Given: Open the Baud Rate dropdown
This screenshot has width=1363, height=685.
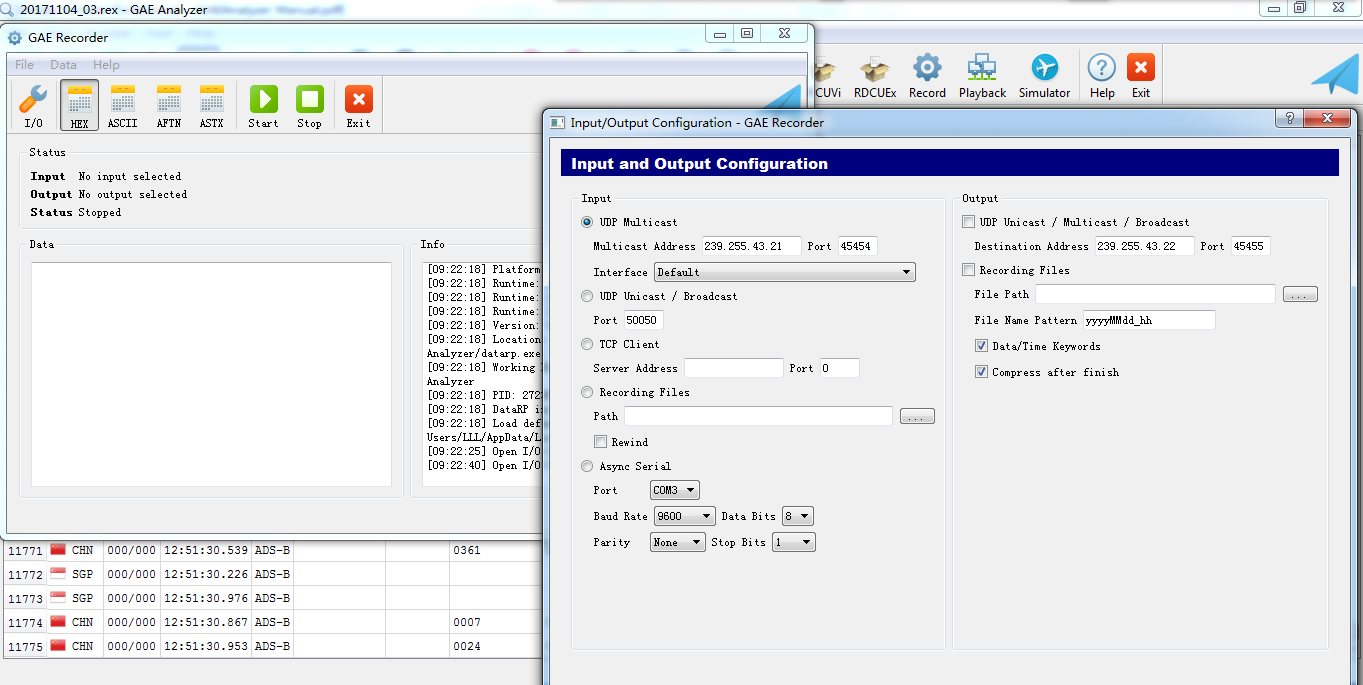Looking at the screenshot, I should tap(684, 516).
